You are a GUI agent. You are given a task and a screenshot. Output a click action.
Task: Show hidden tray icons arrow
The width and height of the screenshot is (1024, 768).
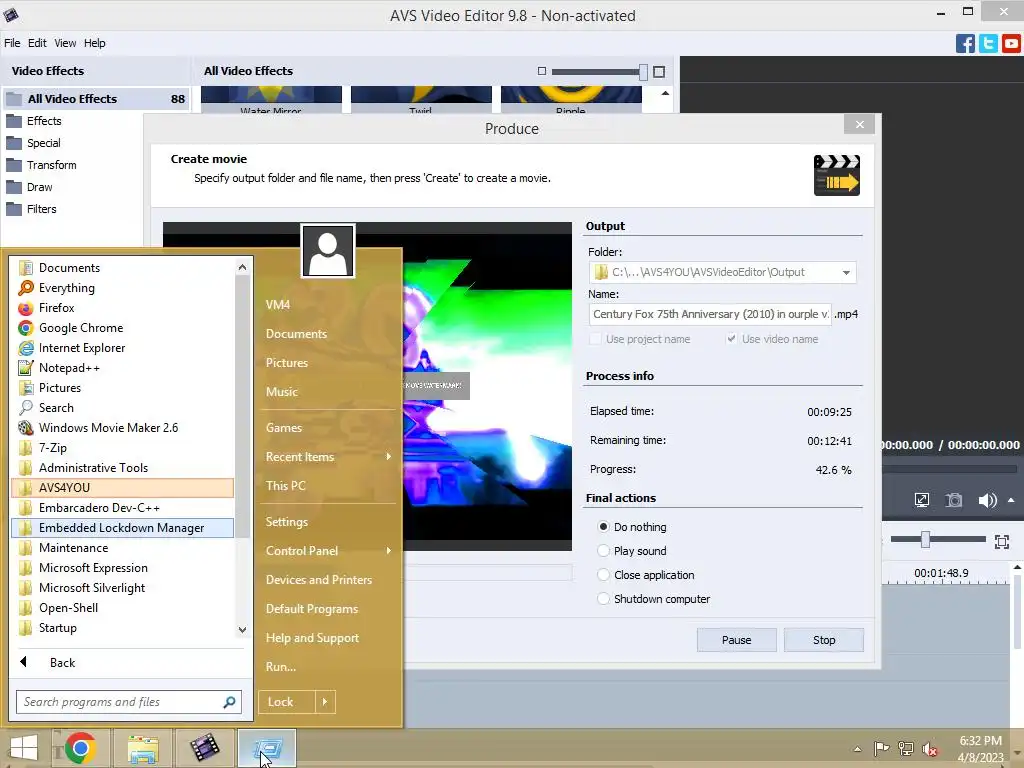click(x=857, y=749)
